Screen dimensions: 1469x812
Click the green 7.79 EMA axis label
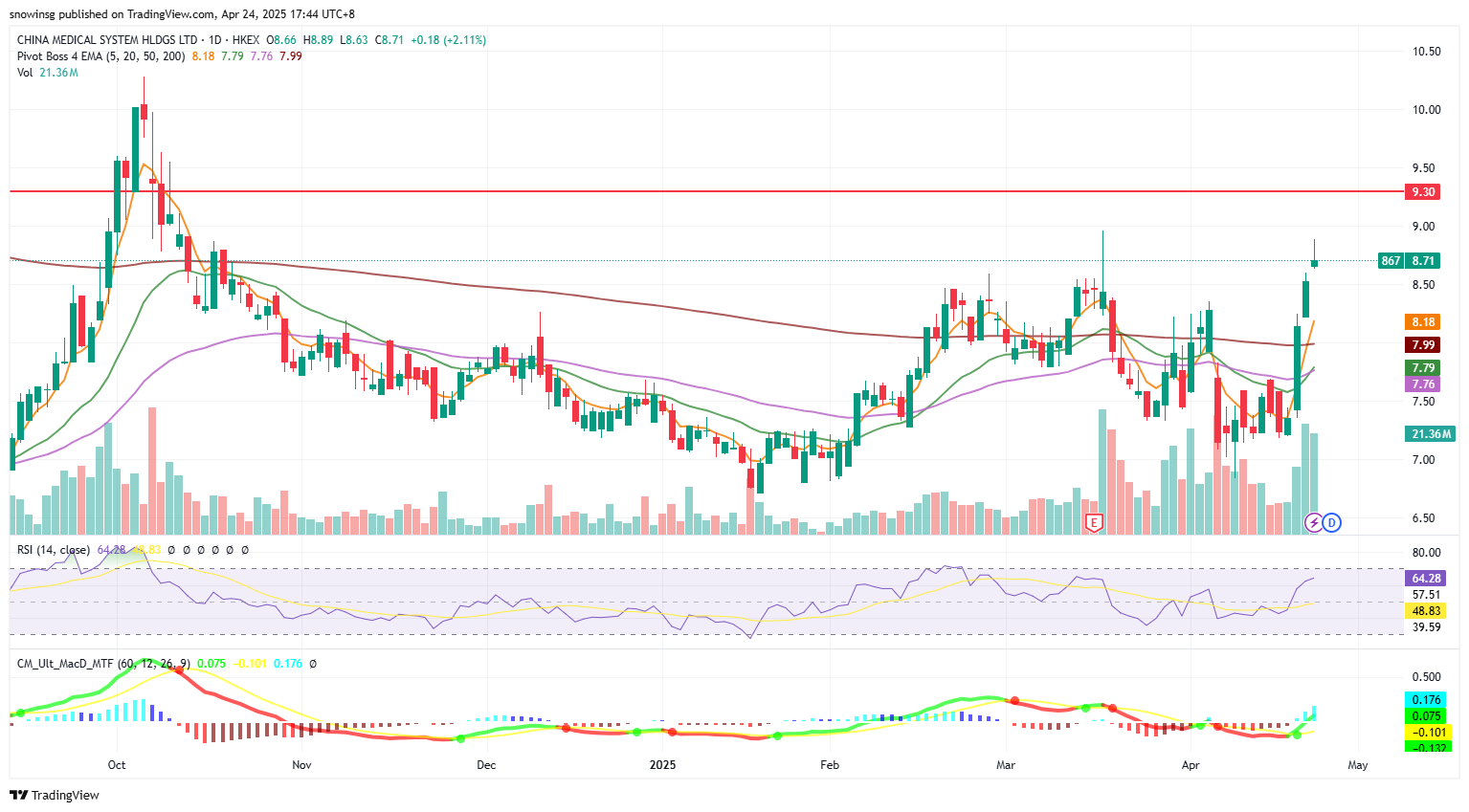(1423, 368)
